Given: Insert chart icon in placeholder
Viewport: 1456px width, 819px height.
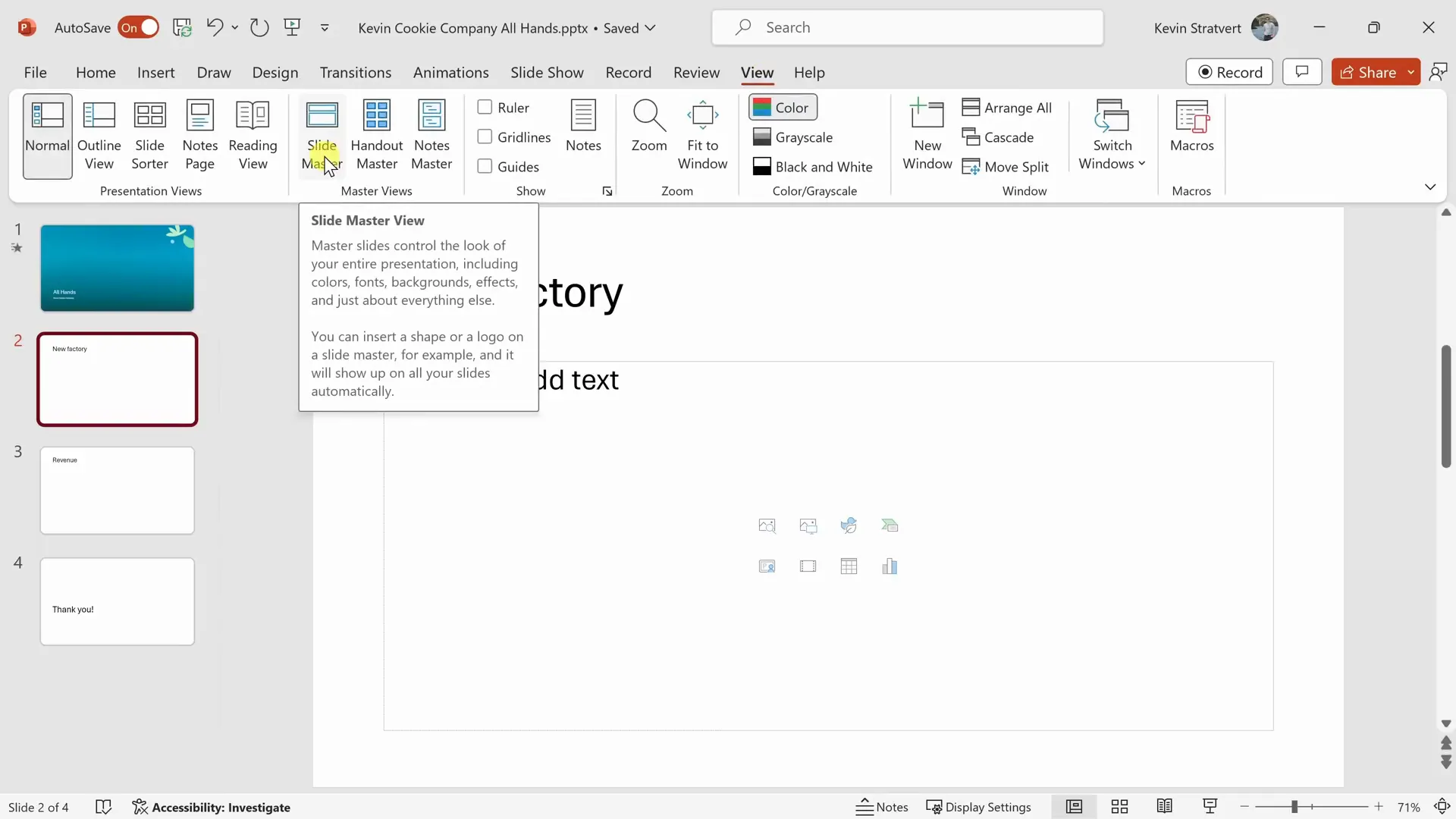Looking at the screenshot, I should [x=890, y=566].
